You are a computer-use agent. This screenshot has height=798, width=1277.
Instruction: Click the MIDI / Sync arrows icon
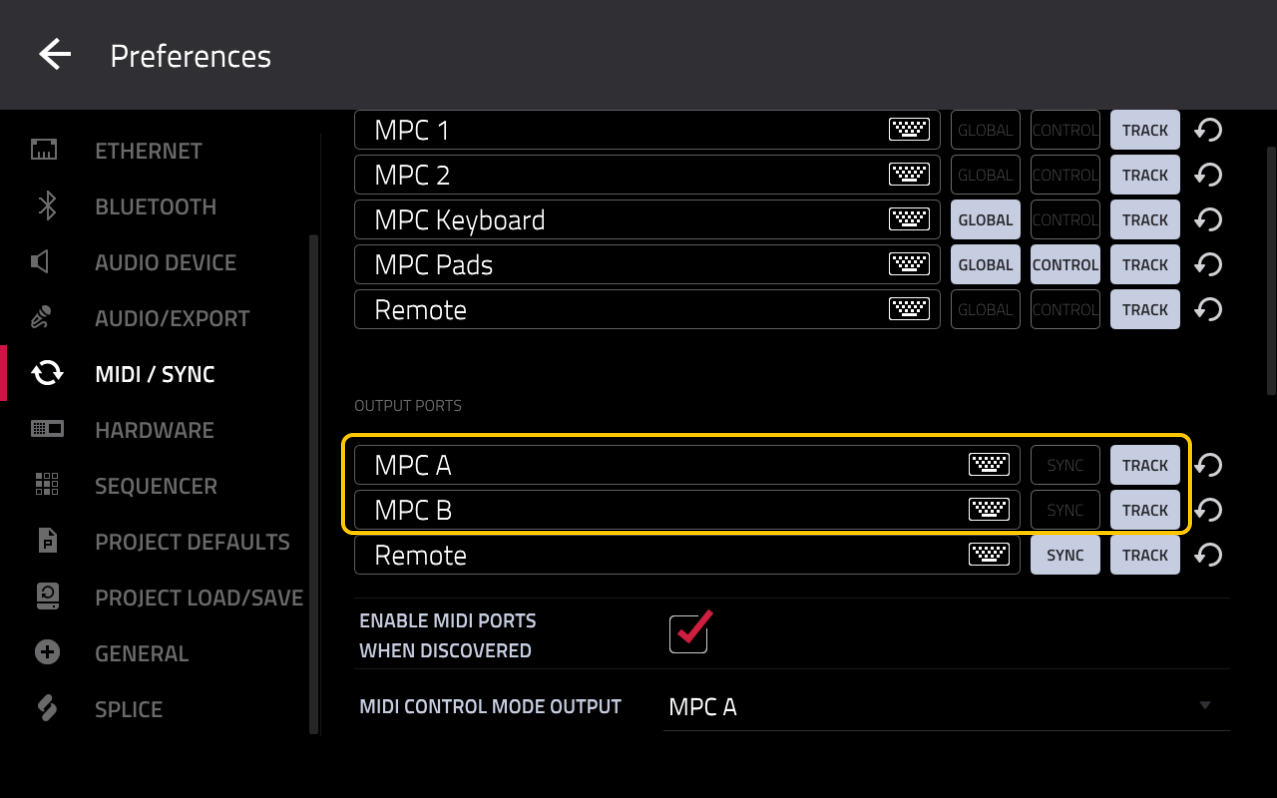click(47, 374)
